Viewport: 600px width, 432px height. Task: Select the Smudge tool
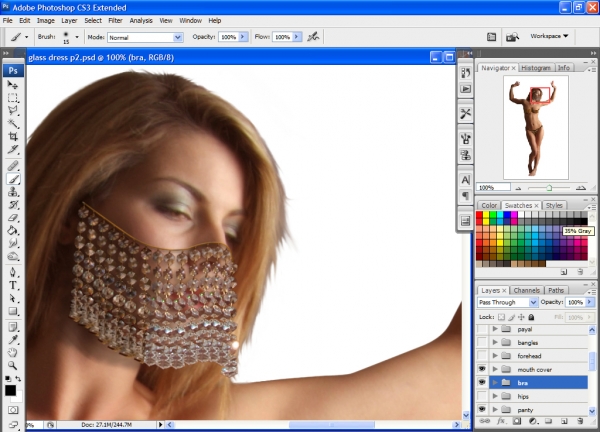(x=13, y=243)
